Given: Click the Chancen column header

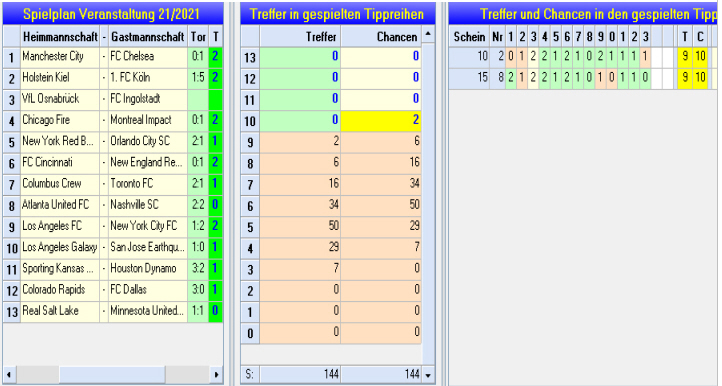Looking at the screenshot, I should tap(381, 36).
